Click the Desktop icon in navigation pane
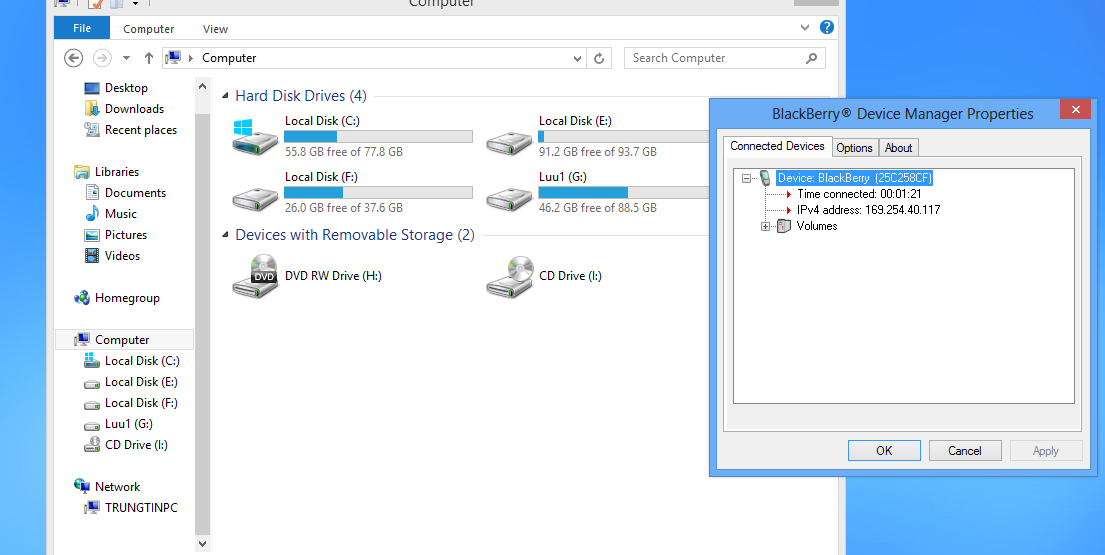The width and height of the screenshot is (1105, 555). (x=92, y=88)
